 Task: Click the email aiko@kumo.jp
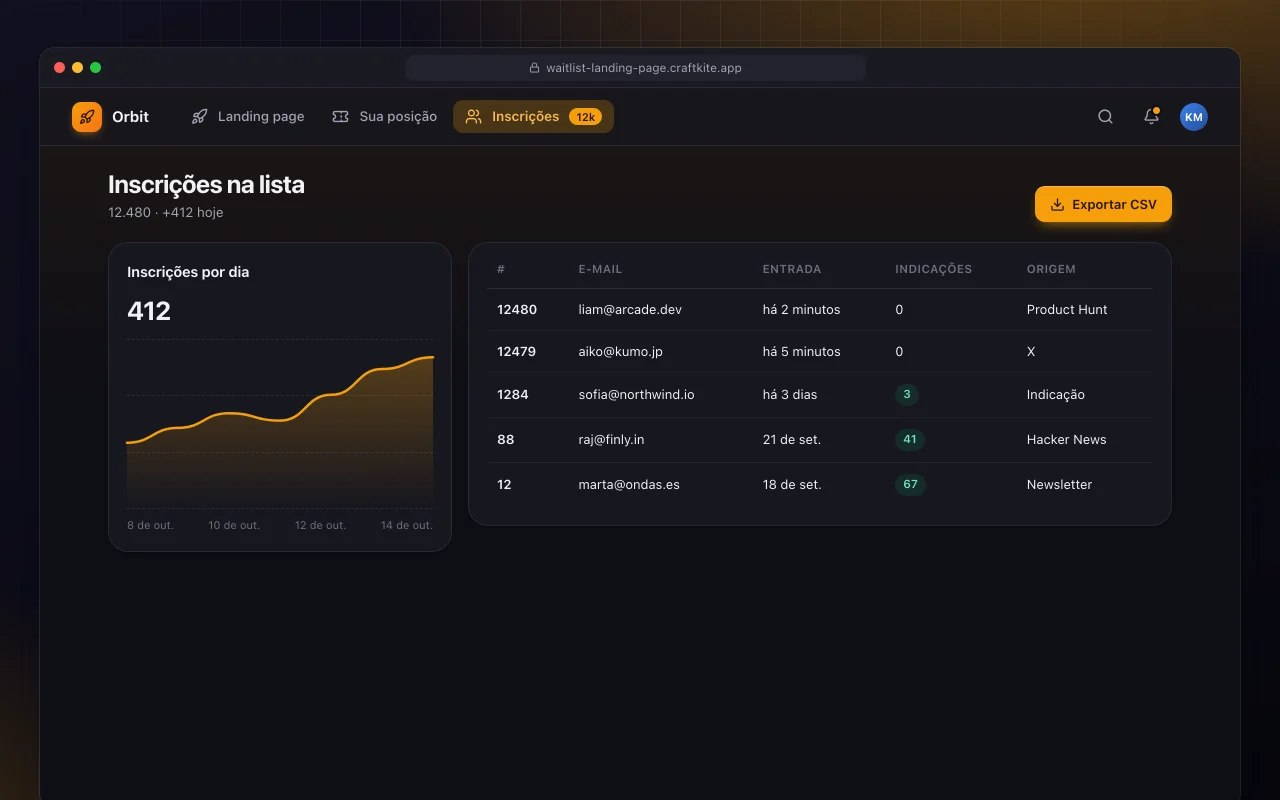[x=620, y=351]
